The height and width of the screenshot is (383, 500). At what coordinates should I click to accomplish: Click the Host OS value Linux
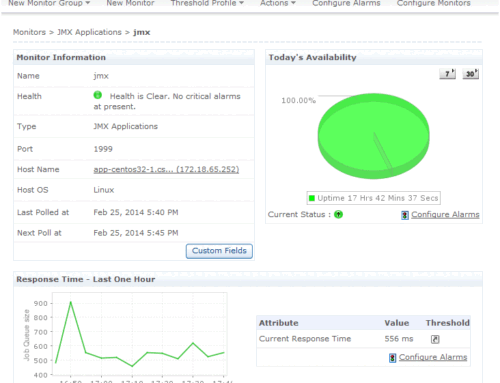click(x=104, y=190)
